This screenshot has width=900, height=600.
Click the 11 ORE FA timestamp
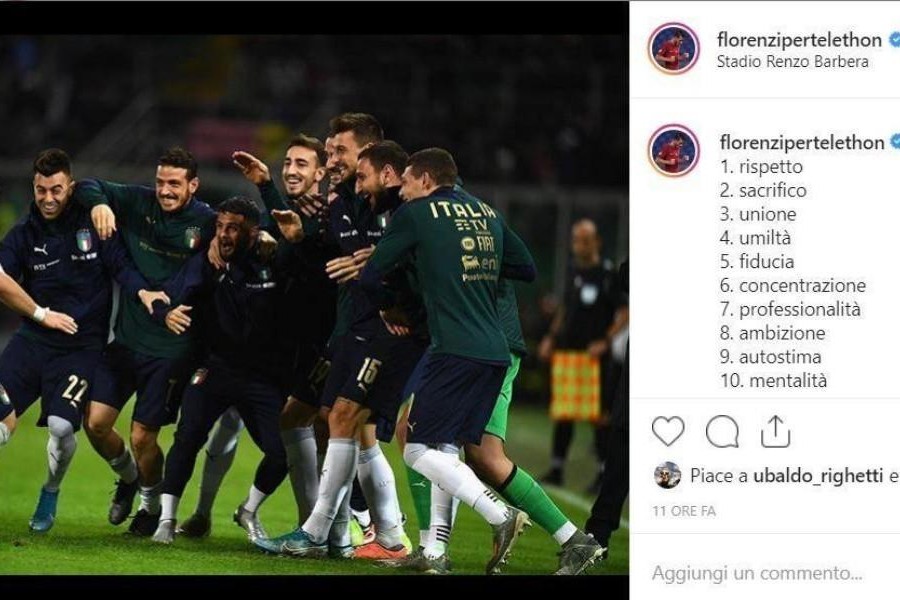click(x=684, y=510)
